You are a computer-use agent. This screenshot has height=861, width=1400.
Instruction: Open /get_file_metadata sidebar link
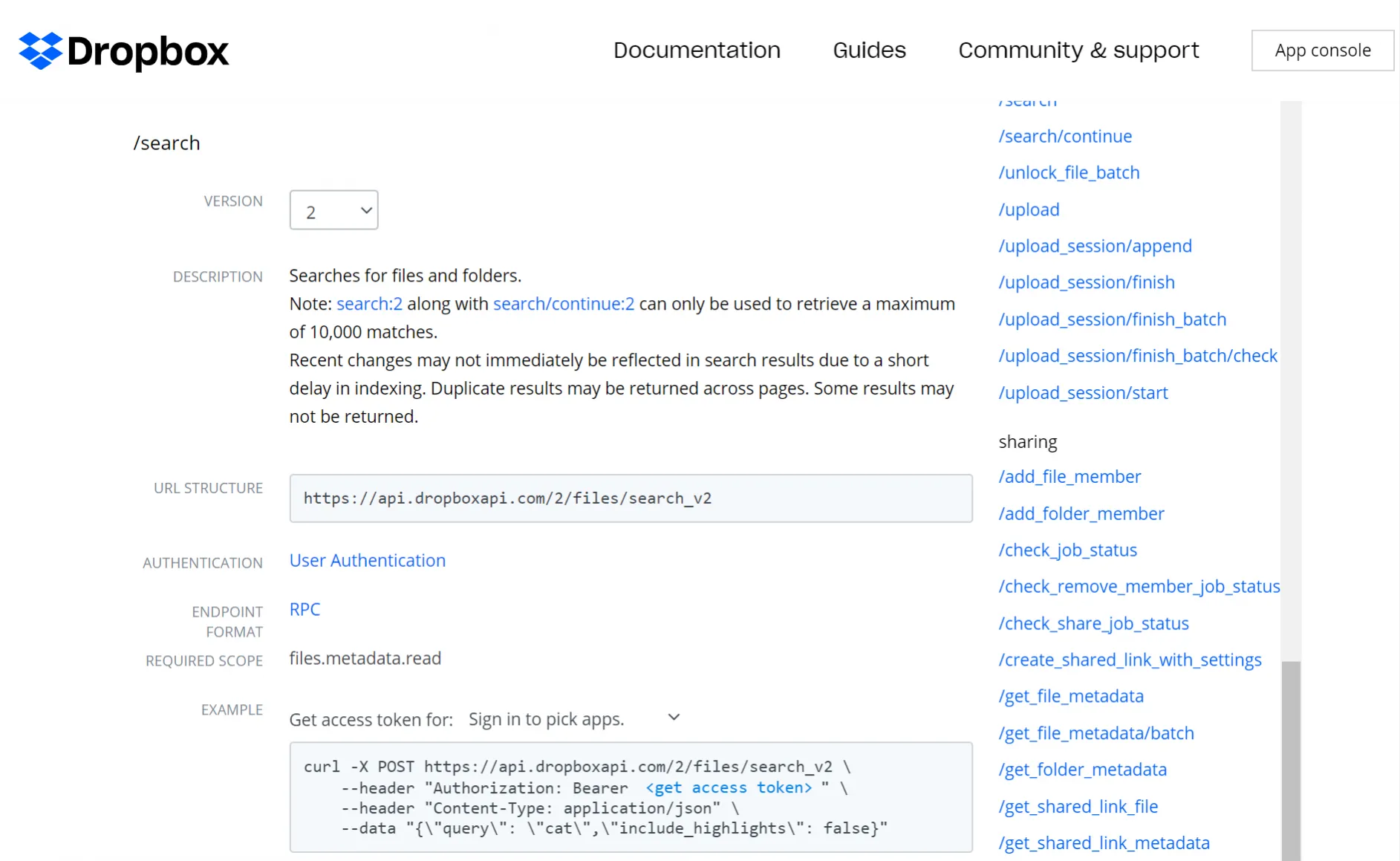(x=1071, y=696)
